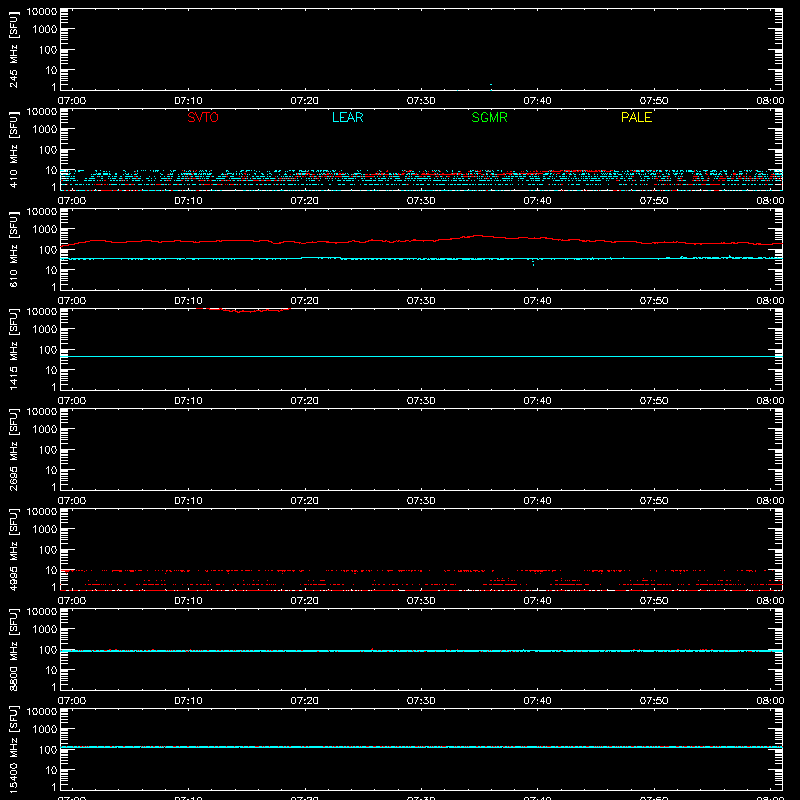Select the 4995 MHz [SFU] axis title
The height and width of the screenshot is (800, 800).
(x=13, y=549)
